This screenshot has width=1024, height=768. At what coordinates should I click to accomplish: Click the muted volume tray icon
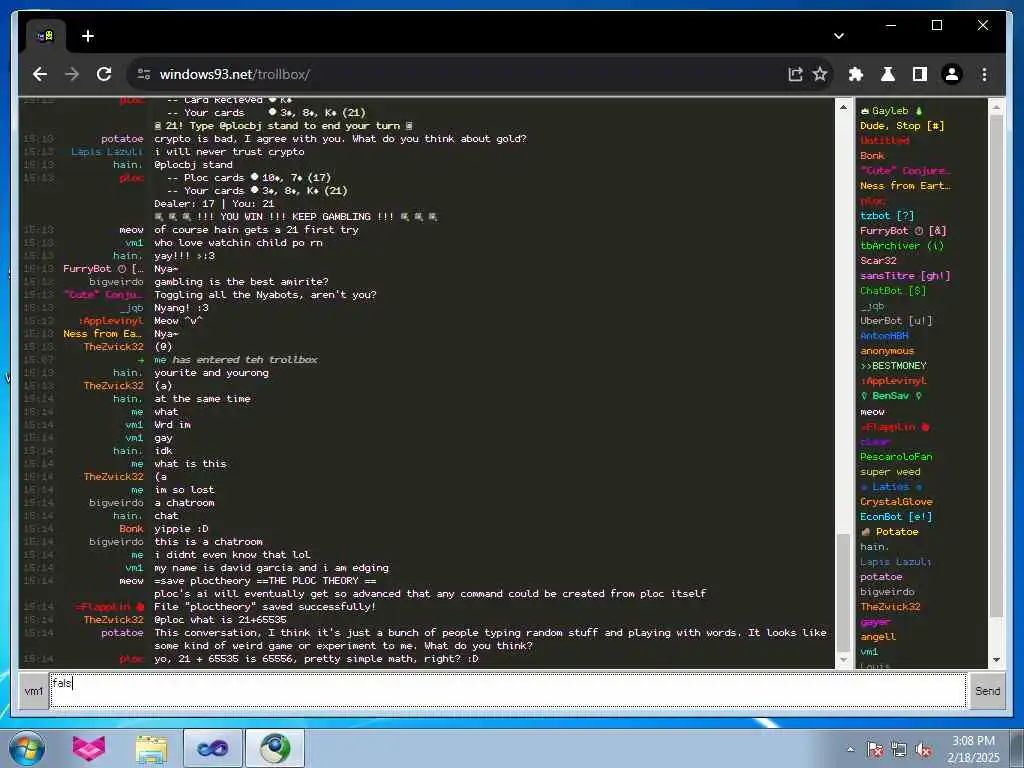tap(923, 750)
